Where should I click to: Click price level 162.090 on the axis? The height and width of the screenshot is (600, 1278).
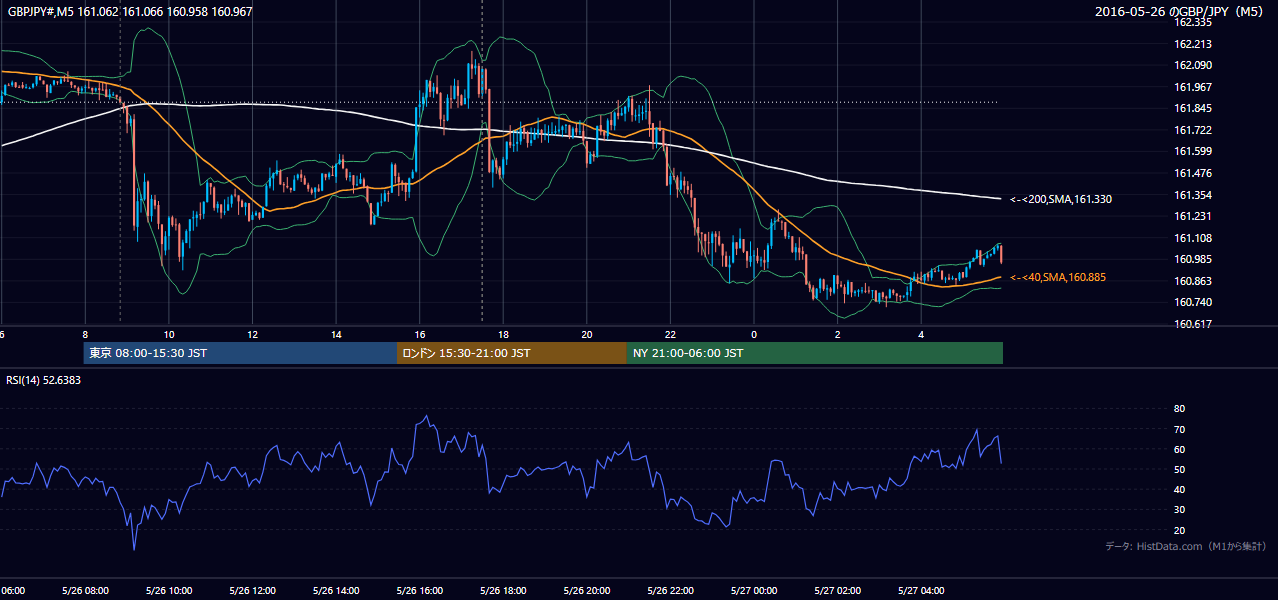[x=1193, y=65]
